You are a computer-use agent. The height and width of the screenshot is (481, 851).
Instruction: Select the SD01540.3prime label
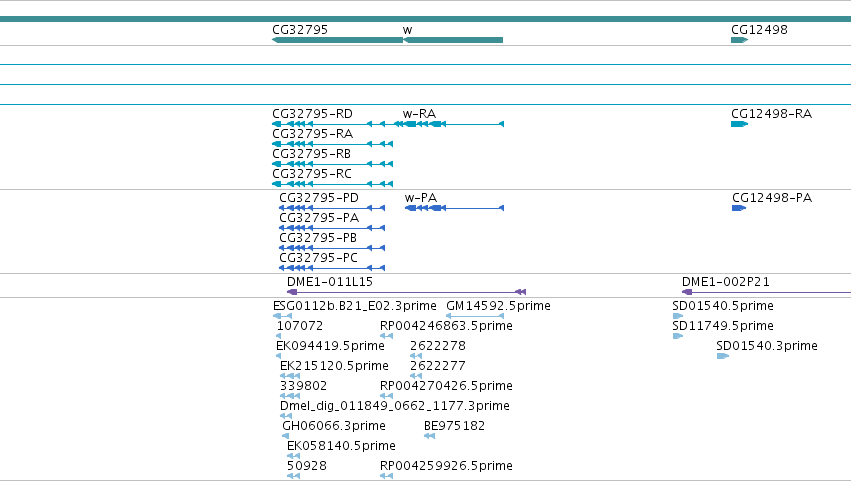tap(766, 346)
